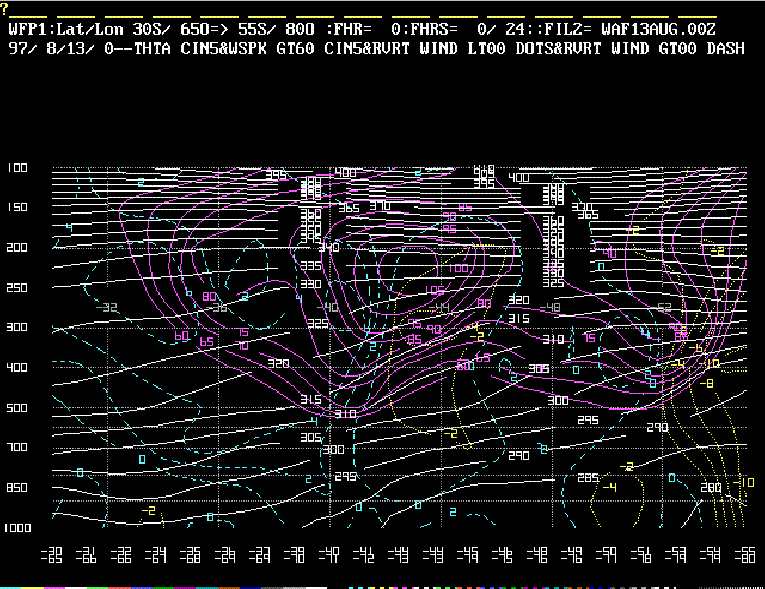Screen dimensions: 765x589
Task: Select the gray '-36' temperature label
Action: tap(217, 307)
